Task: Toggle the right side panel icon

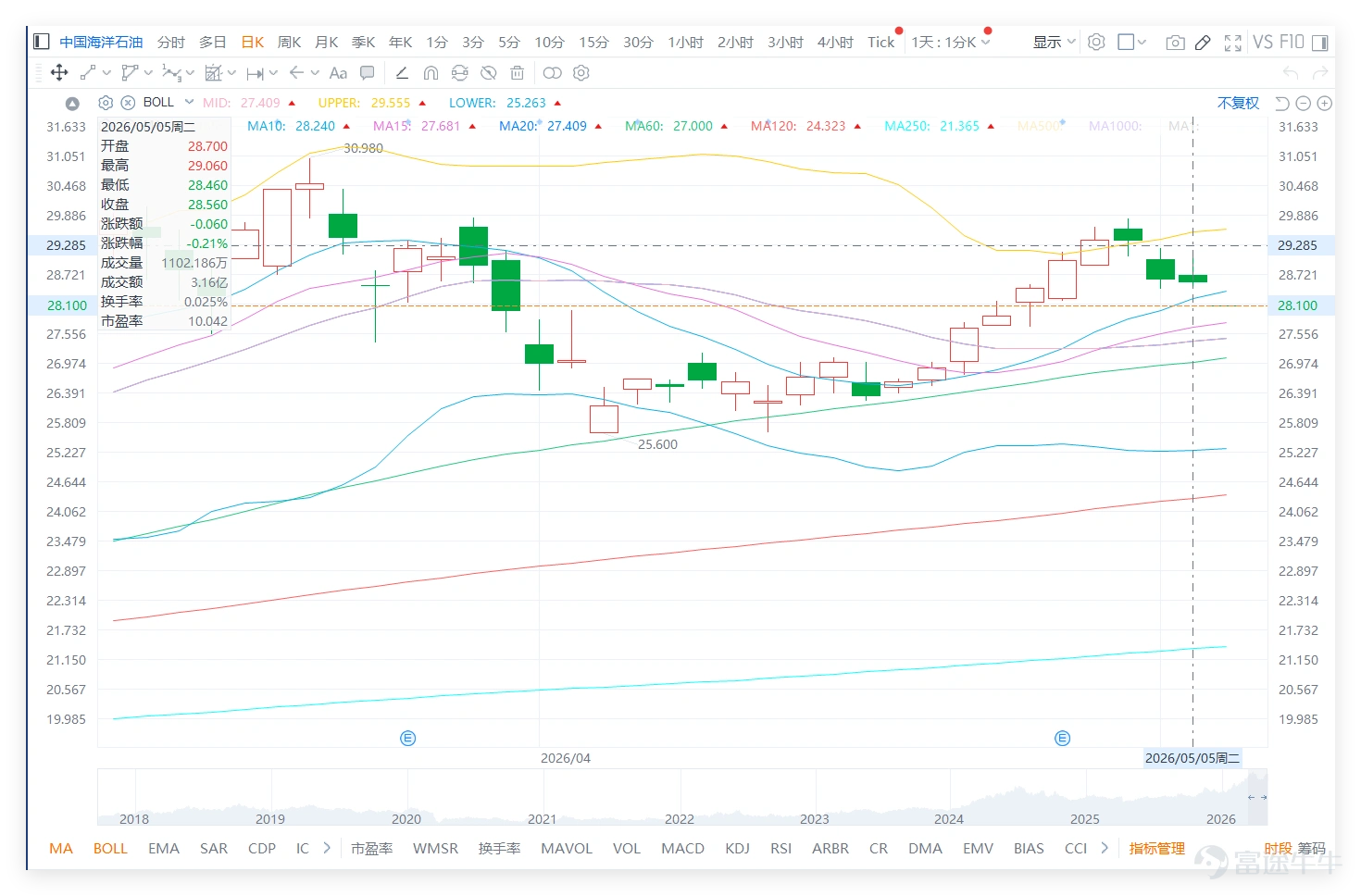Action: click(x=1320, y=42)
